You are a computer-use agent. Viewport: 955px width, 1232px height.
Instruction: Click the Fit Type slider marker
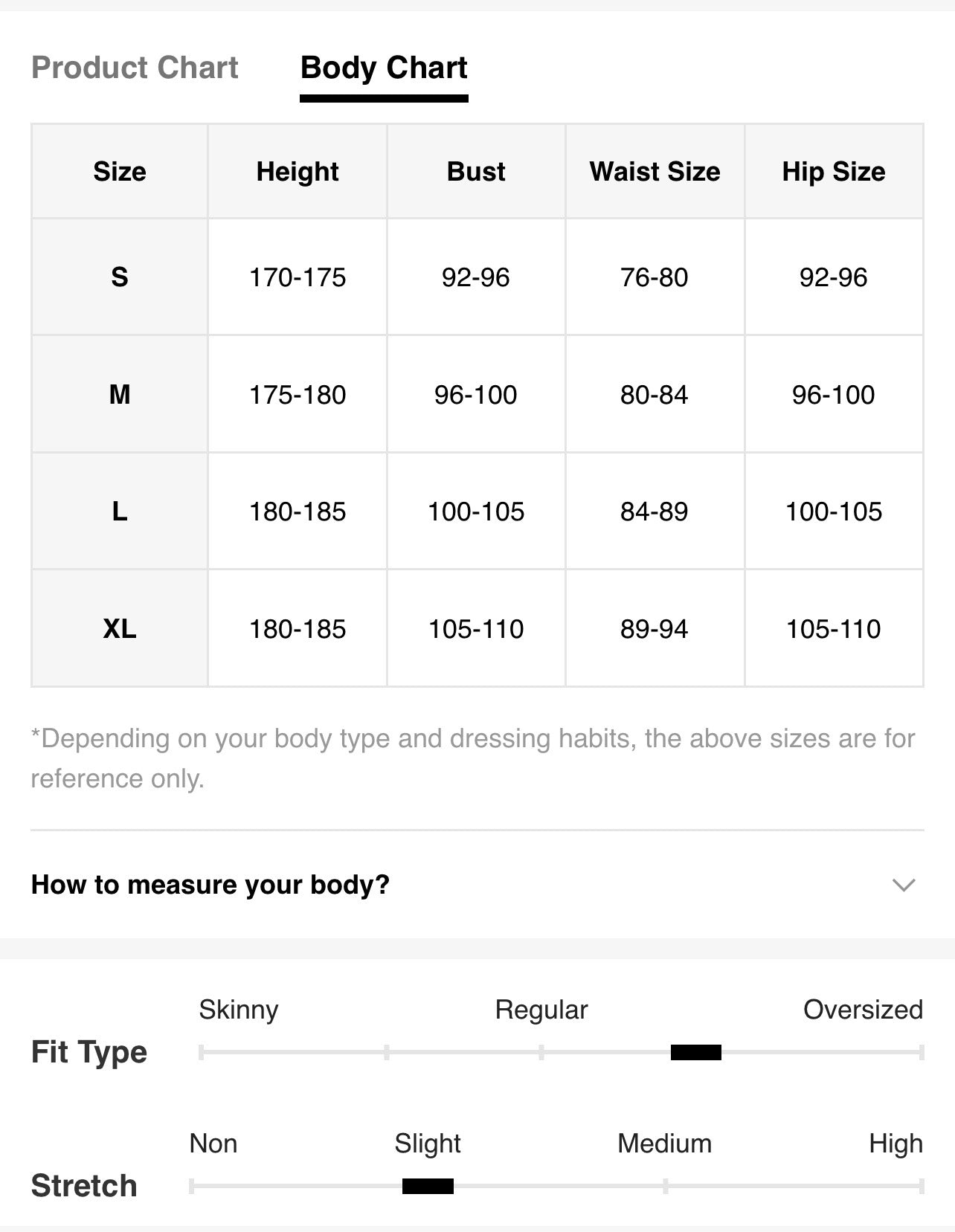pos(696,1052)
